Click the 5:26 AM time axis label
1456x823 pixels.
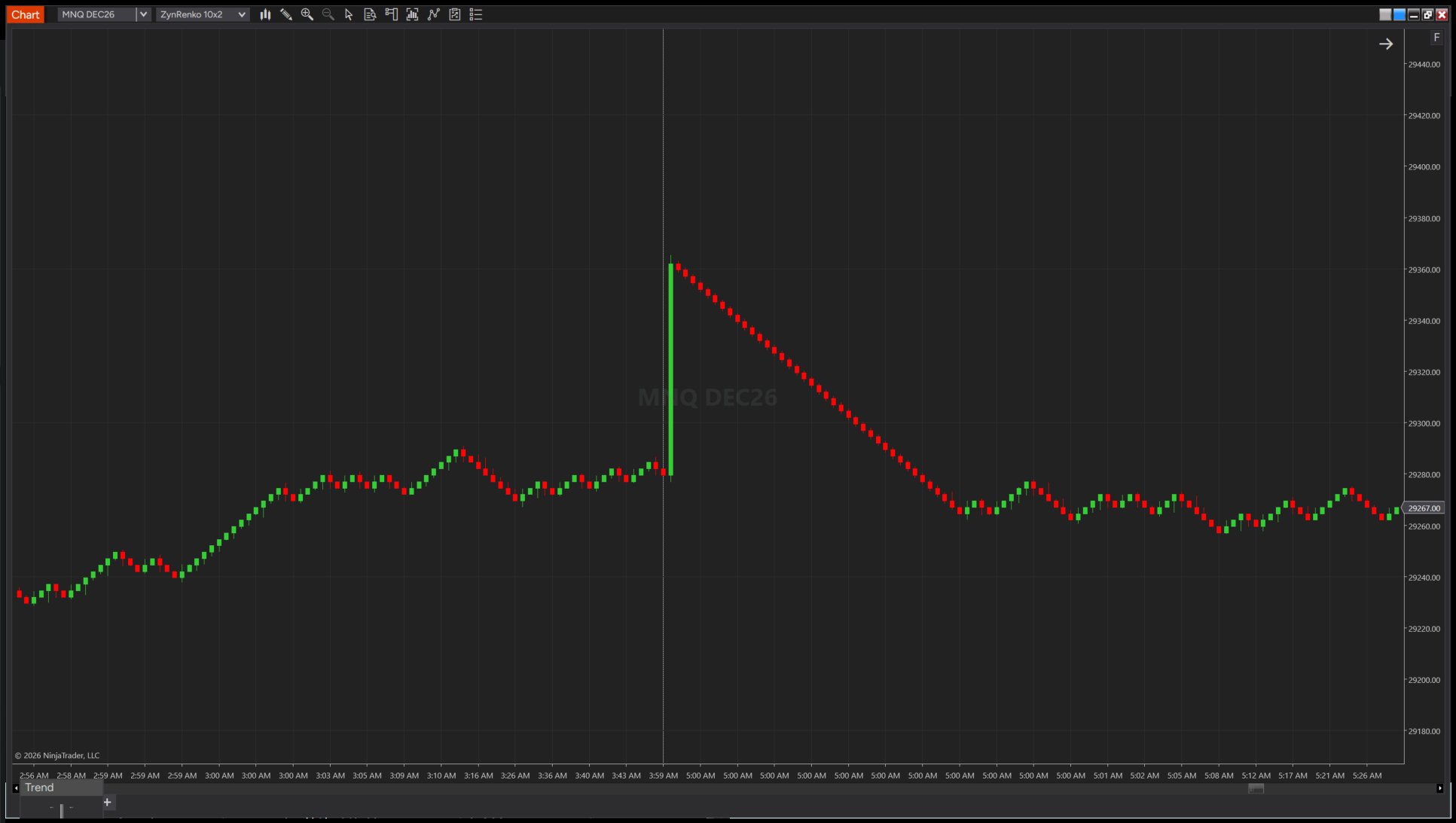1367,776
